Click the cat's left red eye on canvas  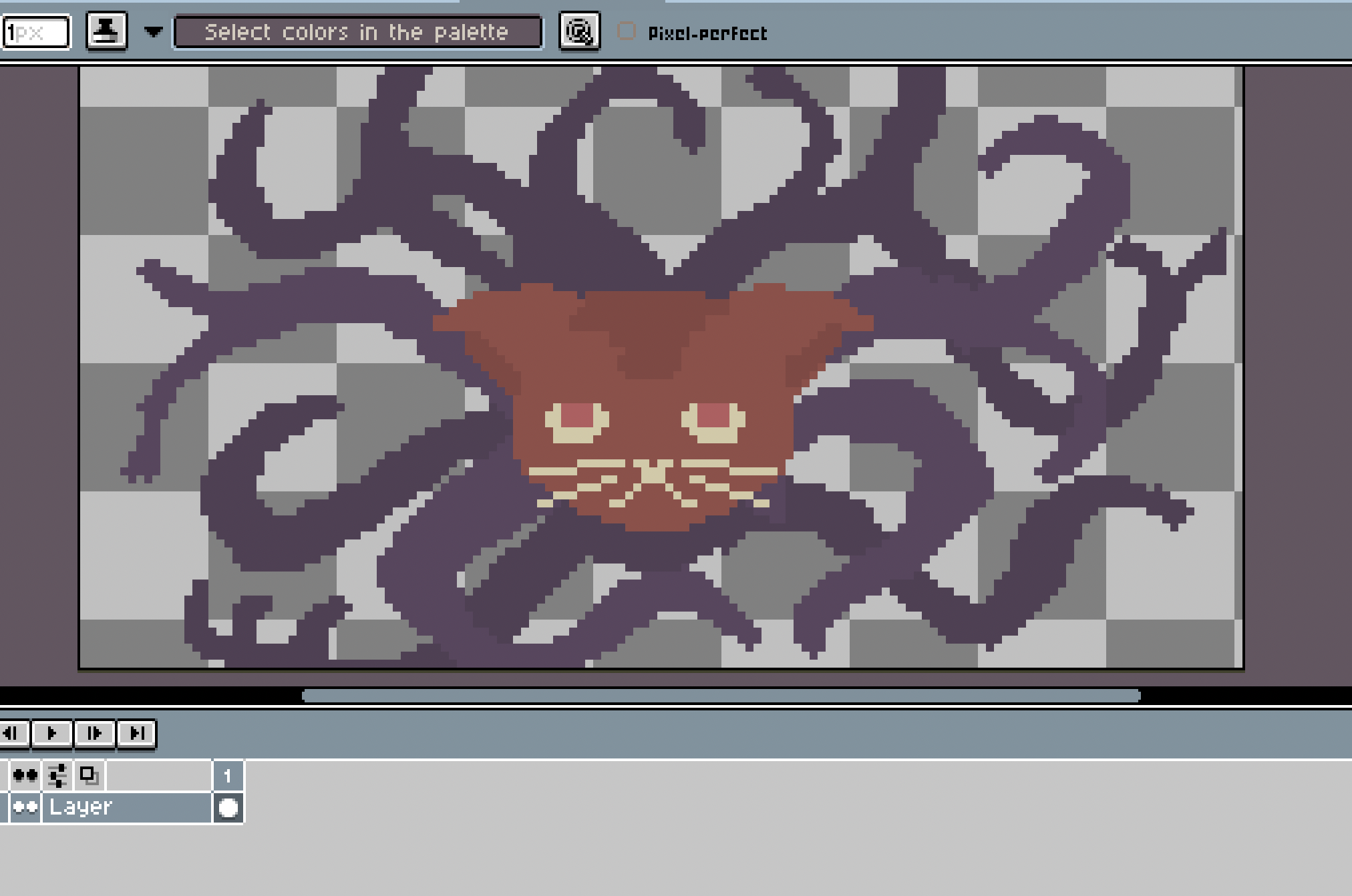click(576, 415)
